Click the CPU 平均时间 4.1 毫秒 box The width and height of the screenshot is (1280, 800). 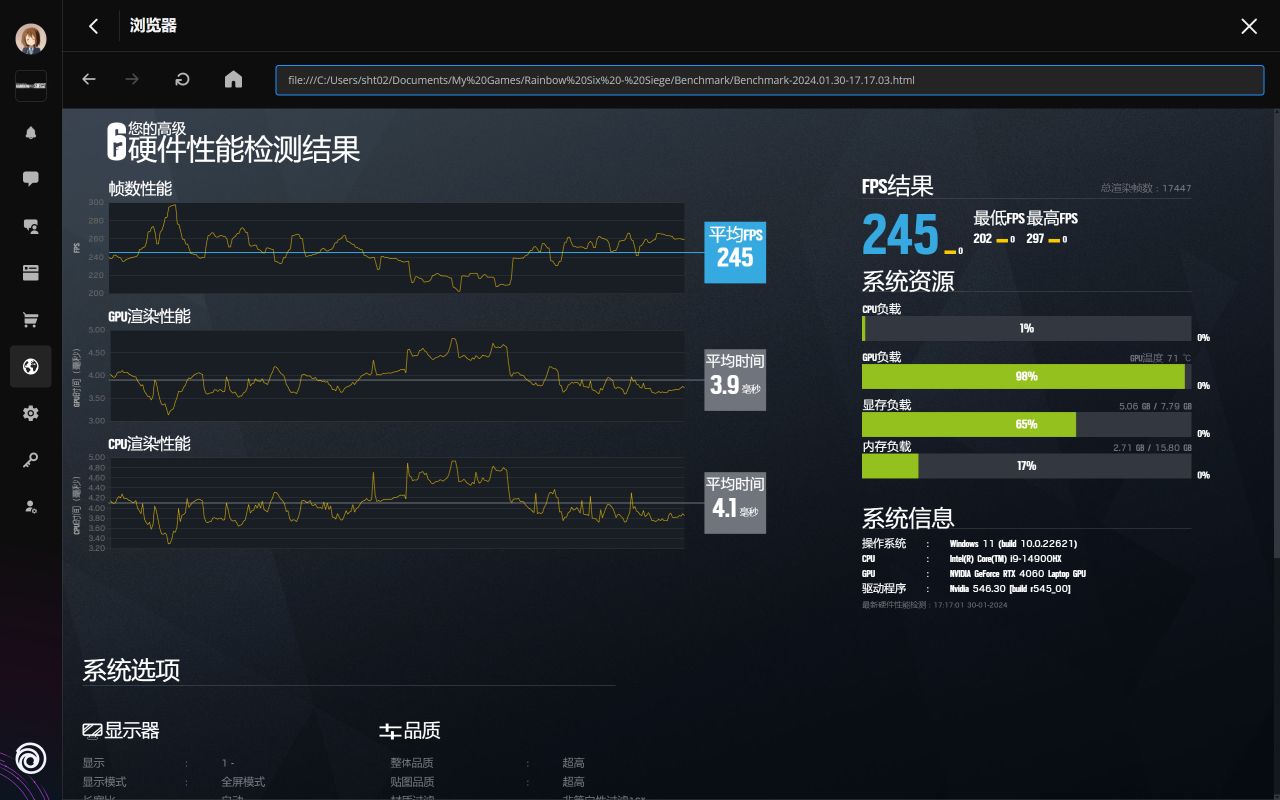(735, 503)
